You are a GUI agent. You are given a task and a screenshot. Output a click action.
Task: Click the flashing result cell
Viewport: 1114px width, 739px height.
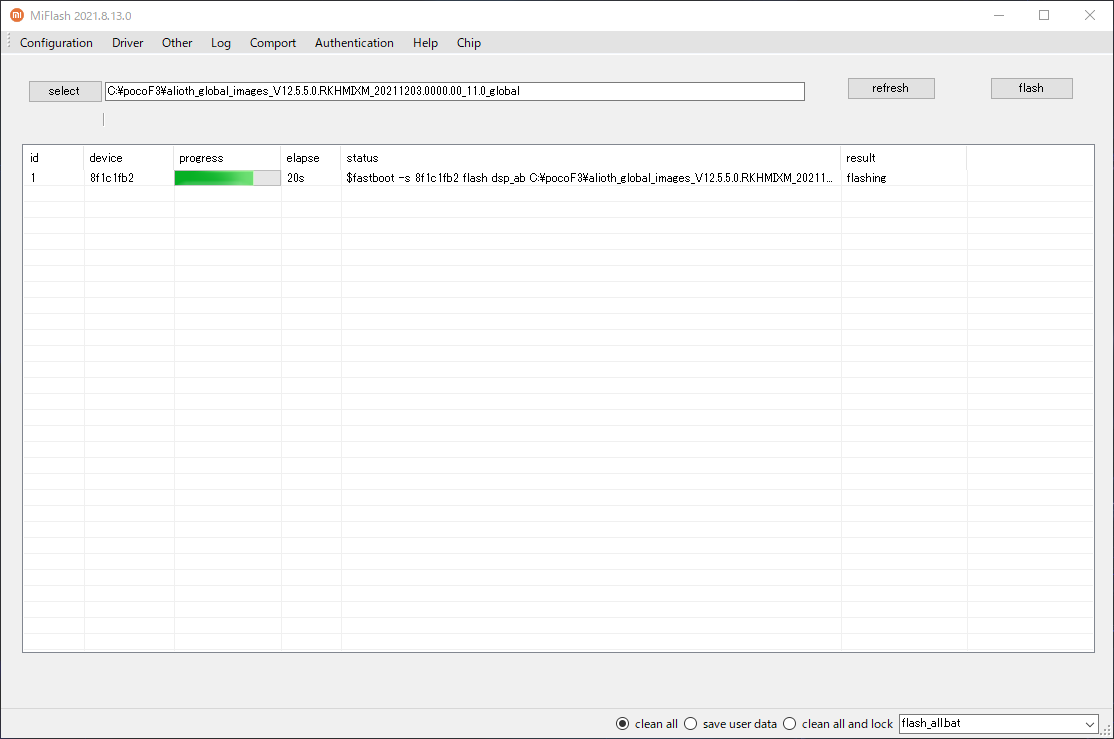tap(866, 178)
